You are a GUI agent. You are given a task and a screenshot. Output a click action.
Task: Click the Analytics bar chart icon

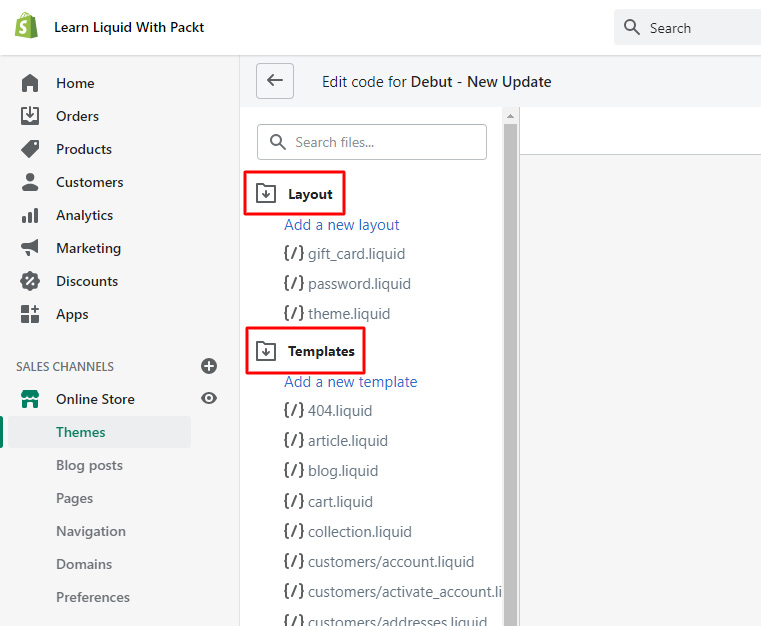tap(30, 215)
